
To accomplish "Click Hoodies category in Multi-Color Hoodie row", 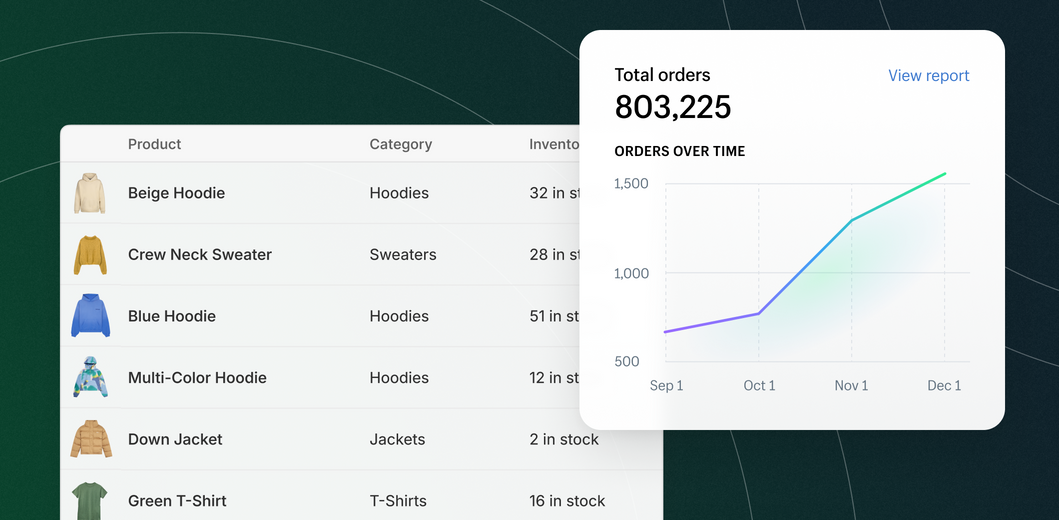I will [x=399, y=378].
